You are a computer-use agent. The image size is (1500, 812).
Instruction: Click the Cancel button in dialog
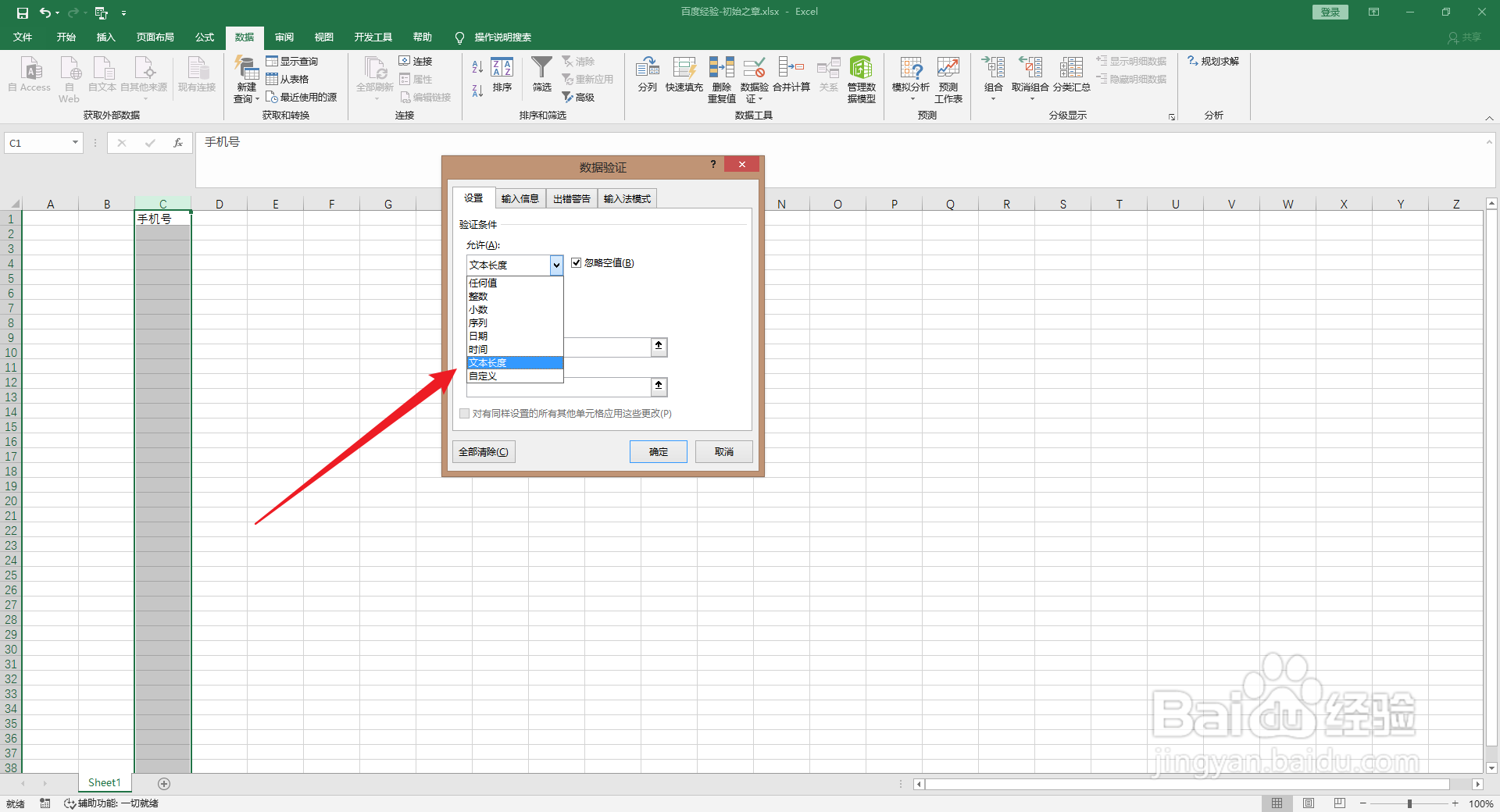pyautogui.click(x=724, y=451)
